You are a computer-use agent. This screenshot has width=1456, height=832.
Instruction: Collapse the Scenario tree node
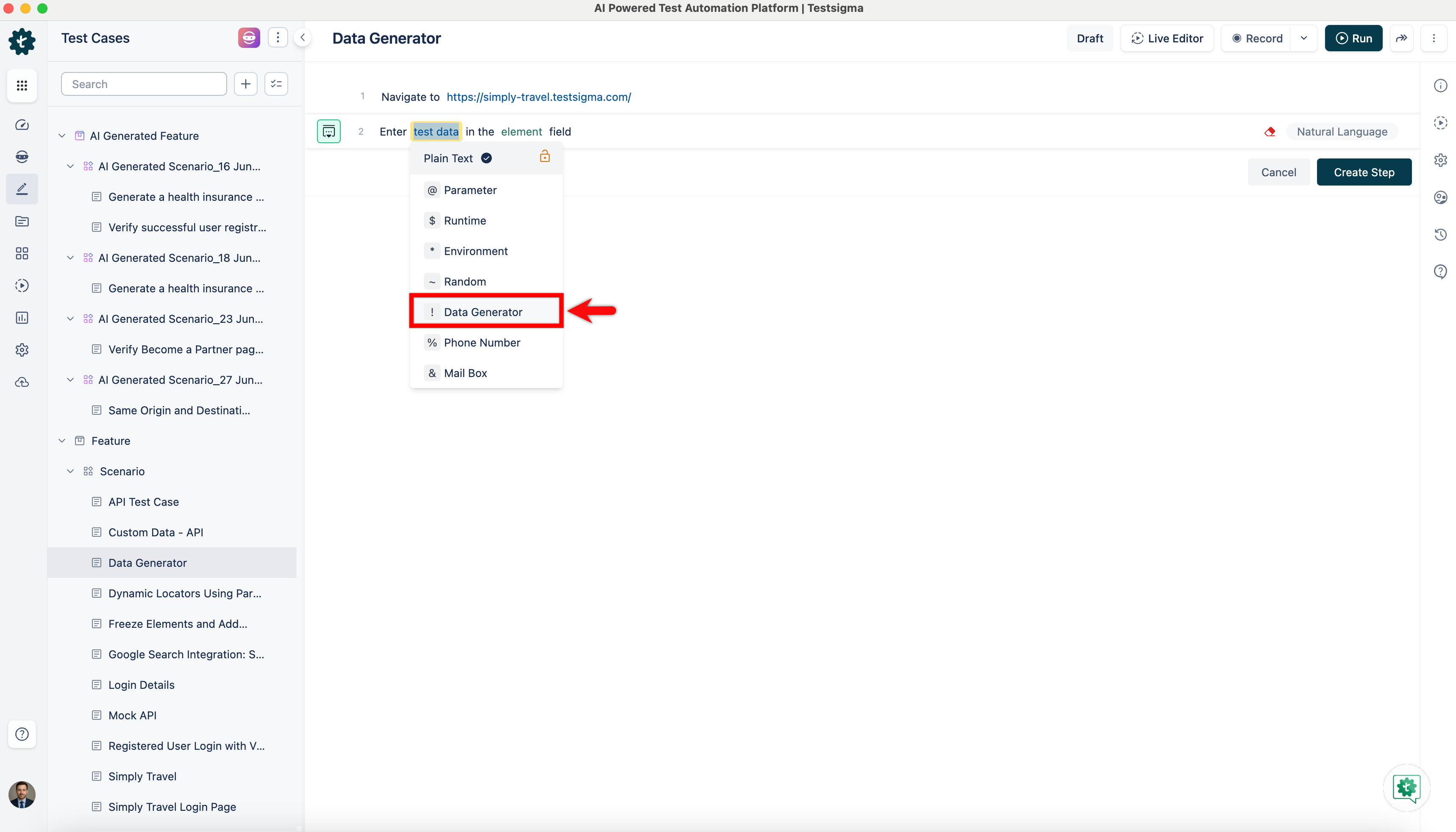coord(70,471)
